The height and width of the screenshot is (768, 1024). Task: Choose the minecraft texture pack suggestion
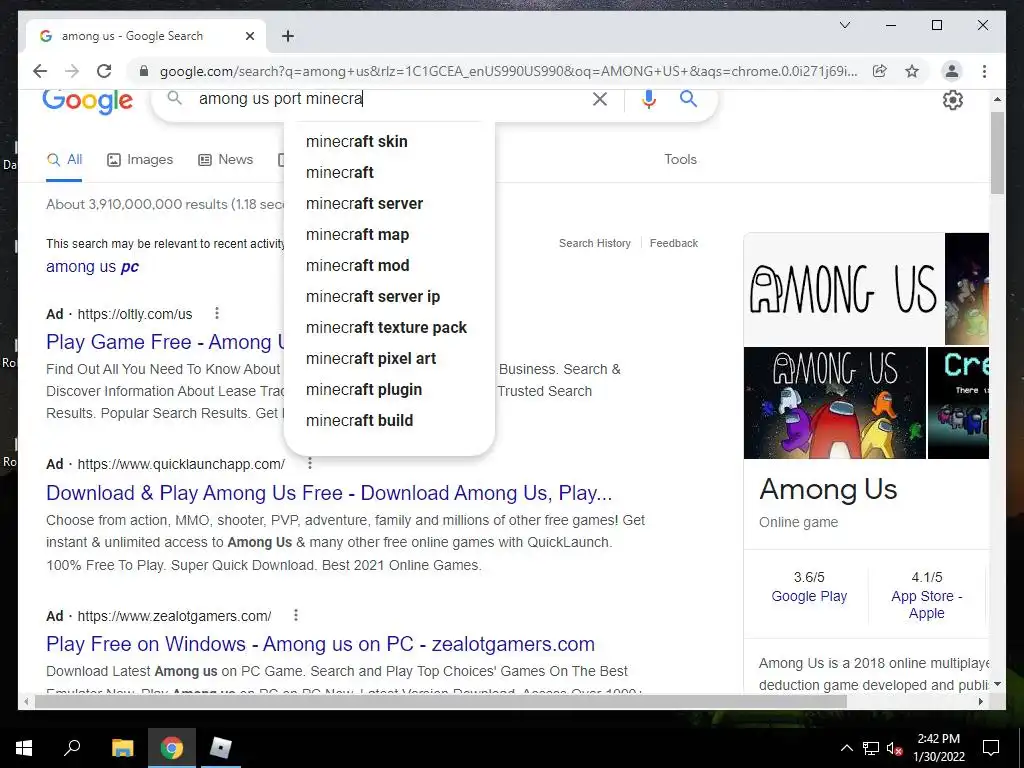point(389,328)
